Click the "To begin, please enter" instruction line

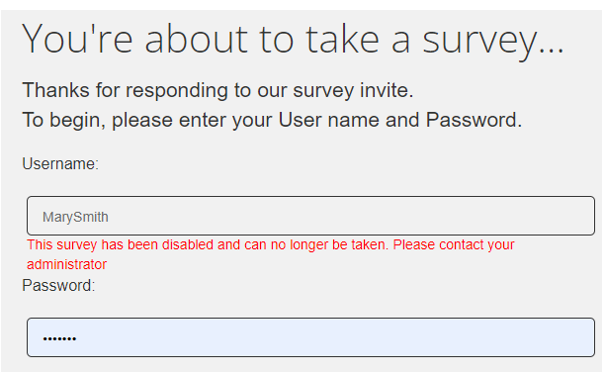[x=272, y=120]
